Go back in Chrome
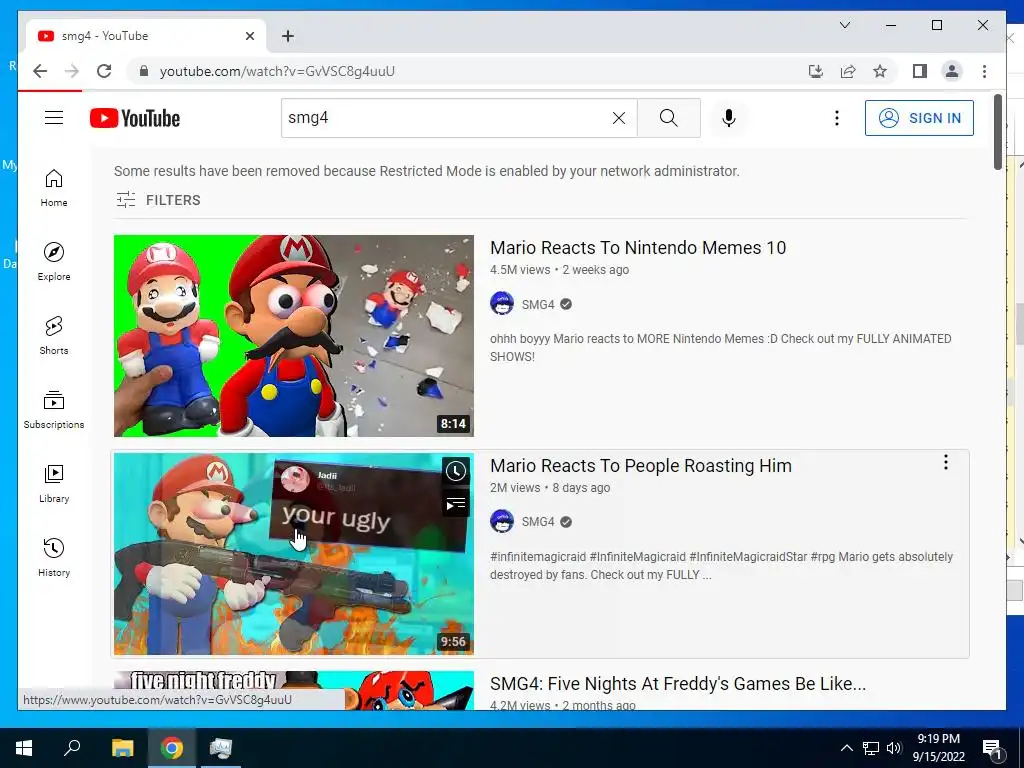Viewport: 1024px width, 768px height. coord(40,71)
